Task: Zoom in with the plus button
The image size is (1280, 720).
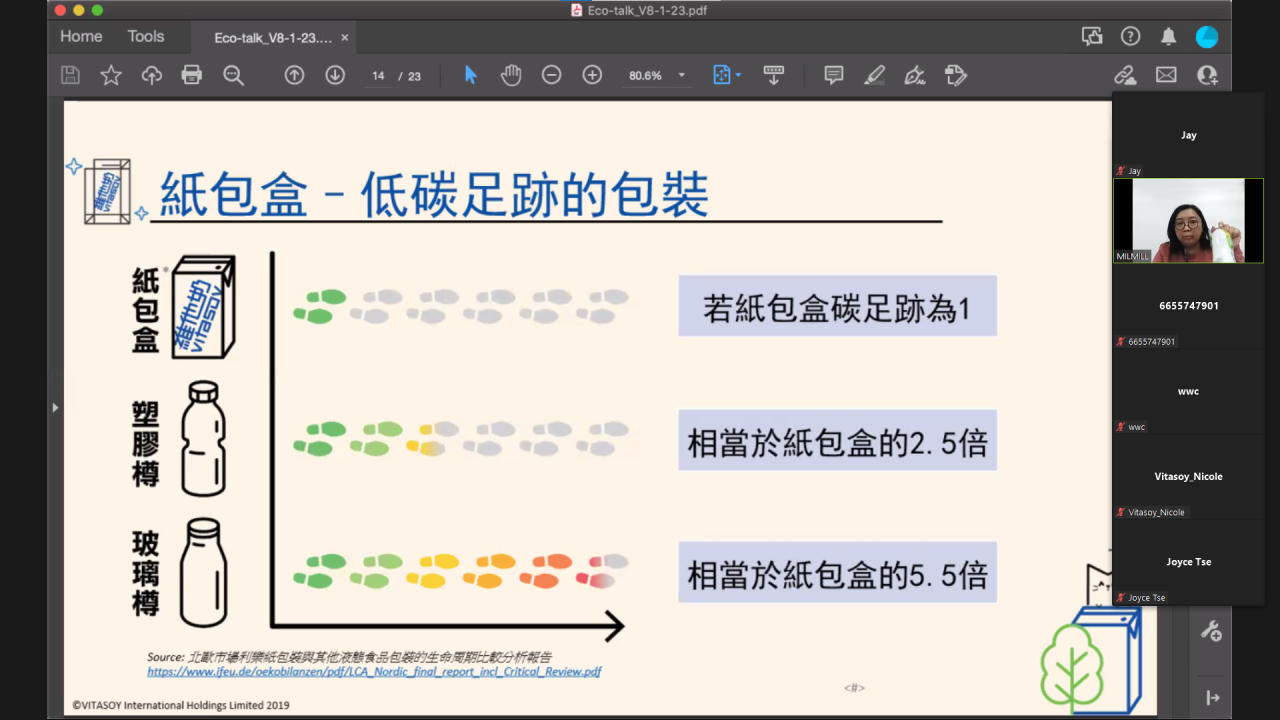Action: click(592, 75)
